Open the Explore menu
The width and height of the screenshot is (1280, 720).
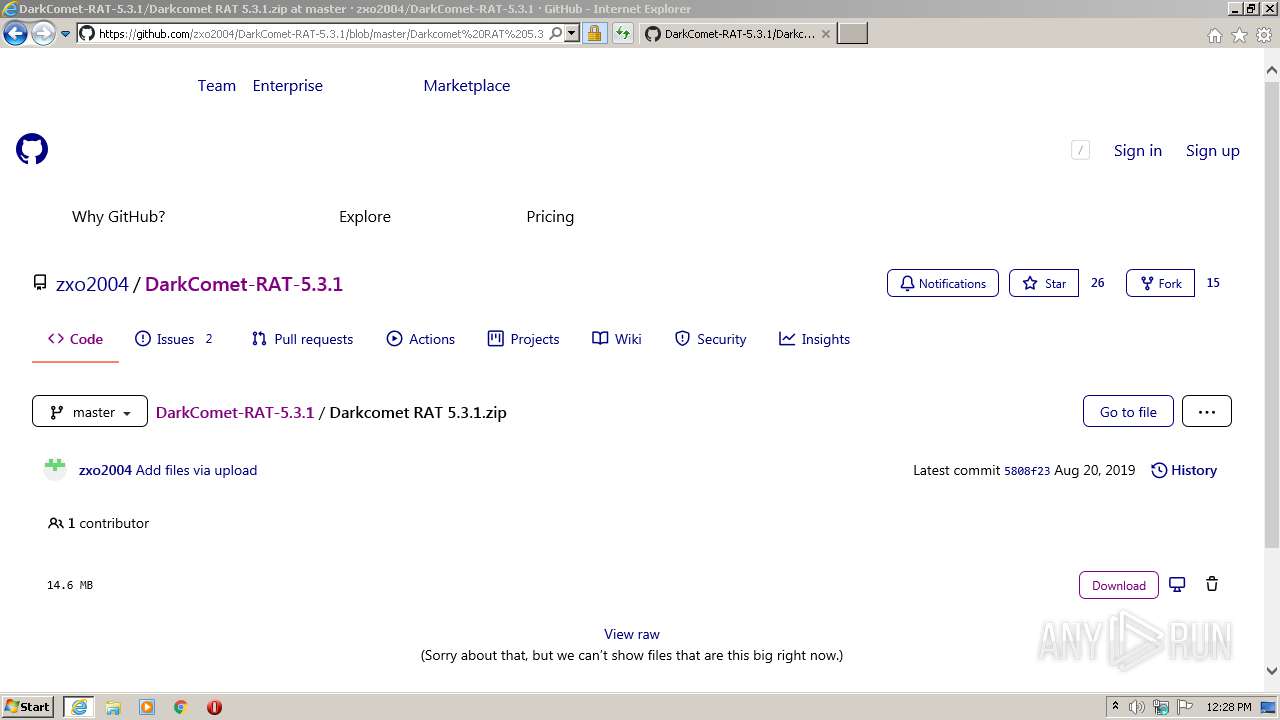(365, 216)
